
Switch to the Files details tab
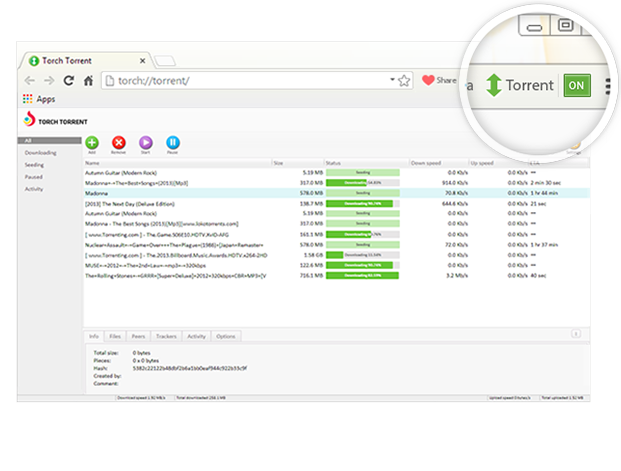(115, 336)
